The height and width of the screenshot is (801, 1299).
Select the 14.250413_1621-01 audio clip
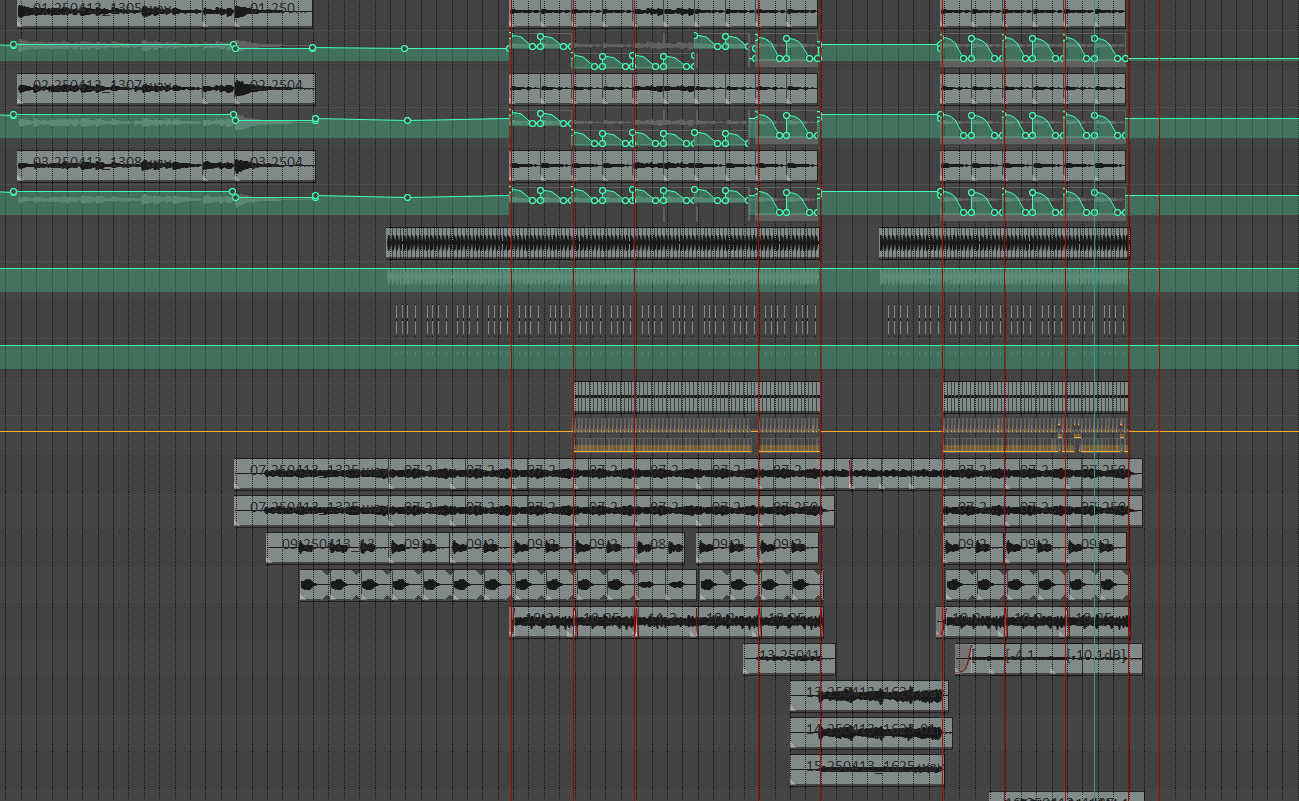(871, 733)
